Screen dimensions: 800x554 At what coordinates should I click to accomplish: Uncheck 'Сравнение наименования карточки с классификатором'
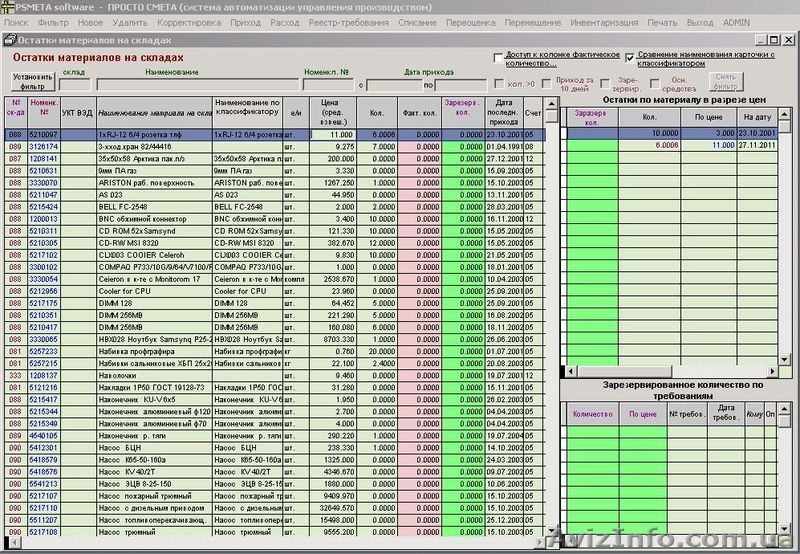[630, 58]
